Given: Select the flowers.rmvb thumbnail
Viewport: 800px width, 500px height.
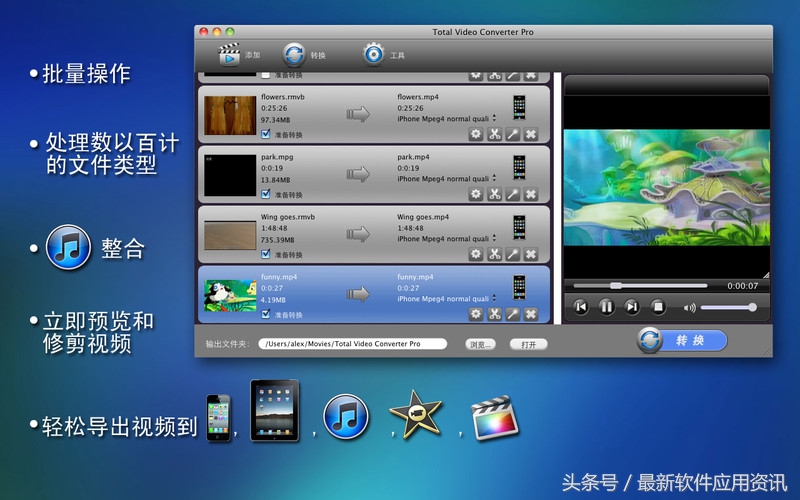Looking at the screenshot, I should point(230,115).
